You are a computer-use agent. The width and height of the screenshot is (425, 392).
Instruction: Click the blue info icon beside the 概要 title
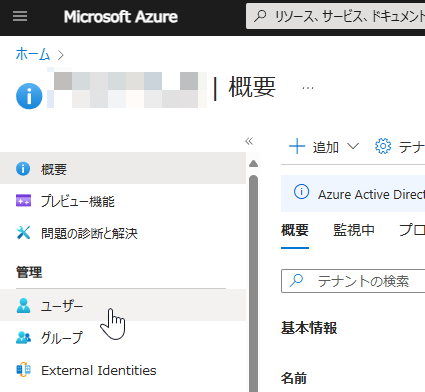click(x=29, y=96)
